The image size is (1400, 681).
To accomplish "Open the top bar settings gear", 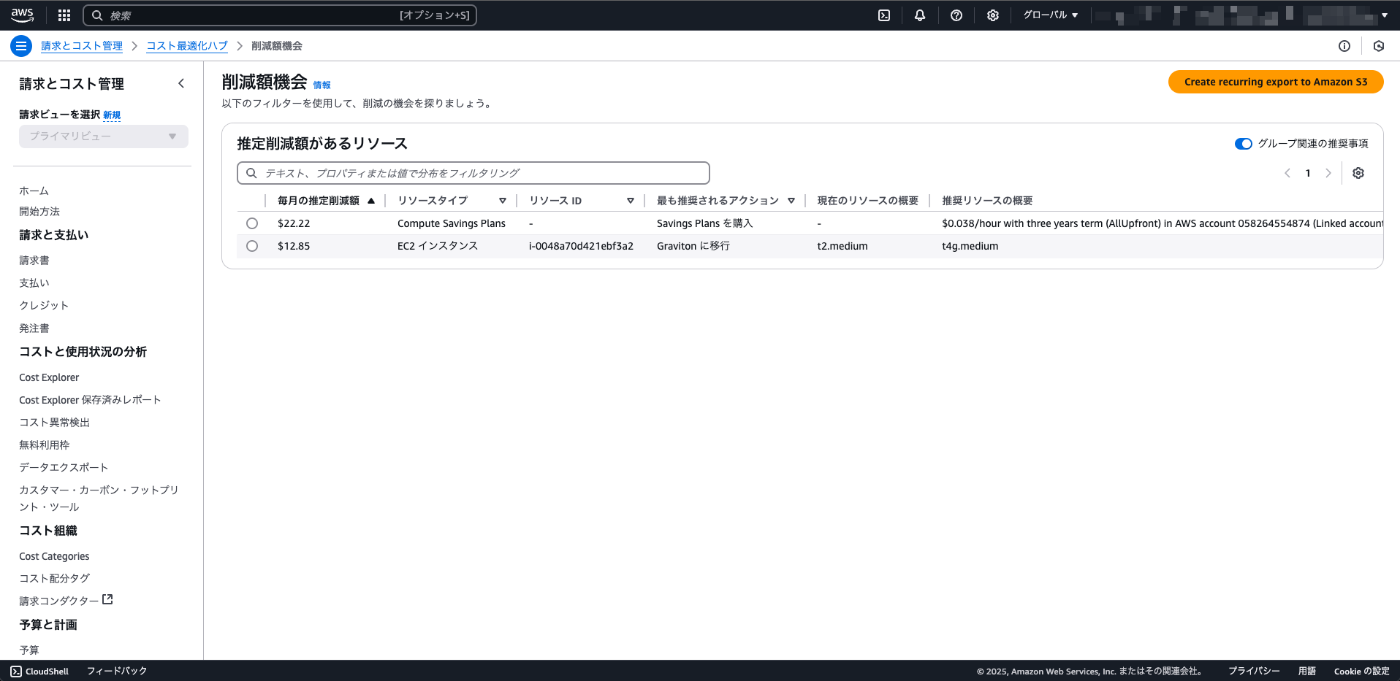I will tap(992, 15).
